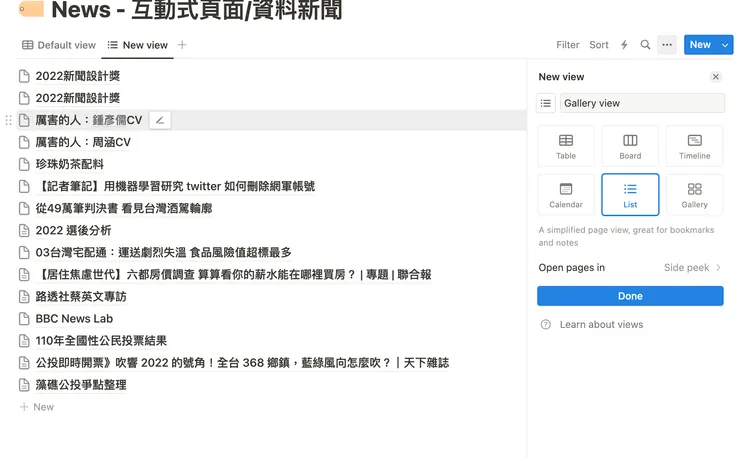Open 從49萬筆判決書 看見台灣酒駕輪廓 page
Screen dimensions: 740x458
point(124,208)
